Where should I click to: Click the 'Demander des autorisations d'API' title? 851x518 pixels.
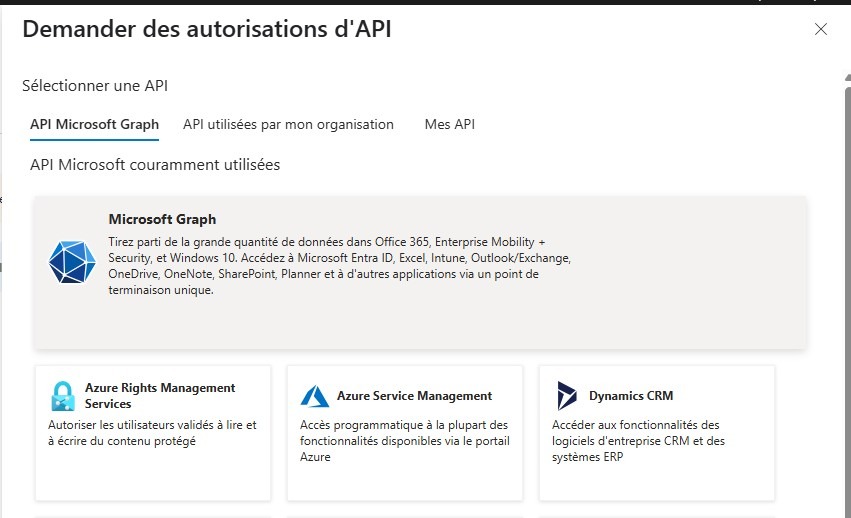(207, 29)
